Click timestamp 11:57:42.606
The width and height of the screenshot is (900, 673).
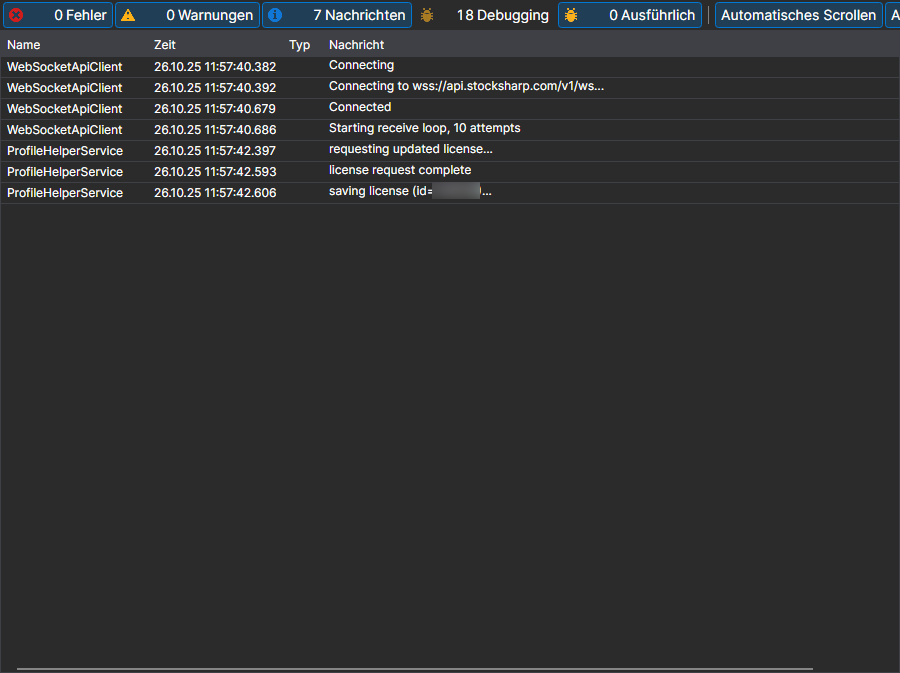click(215, 193)
